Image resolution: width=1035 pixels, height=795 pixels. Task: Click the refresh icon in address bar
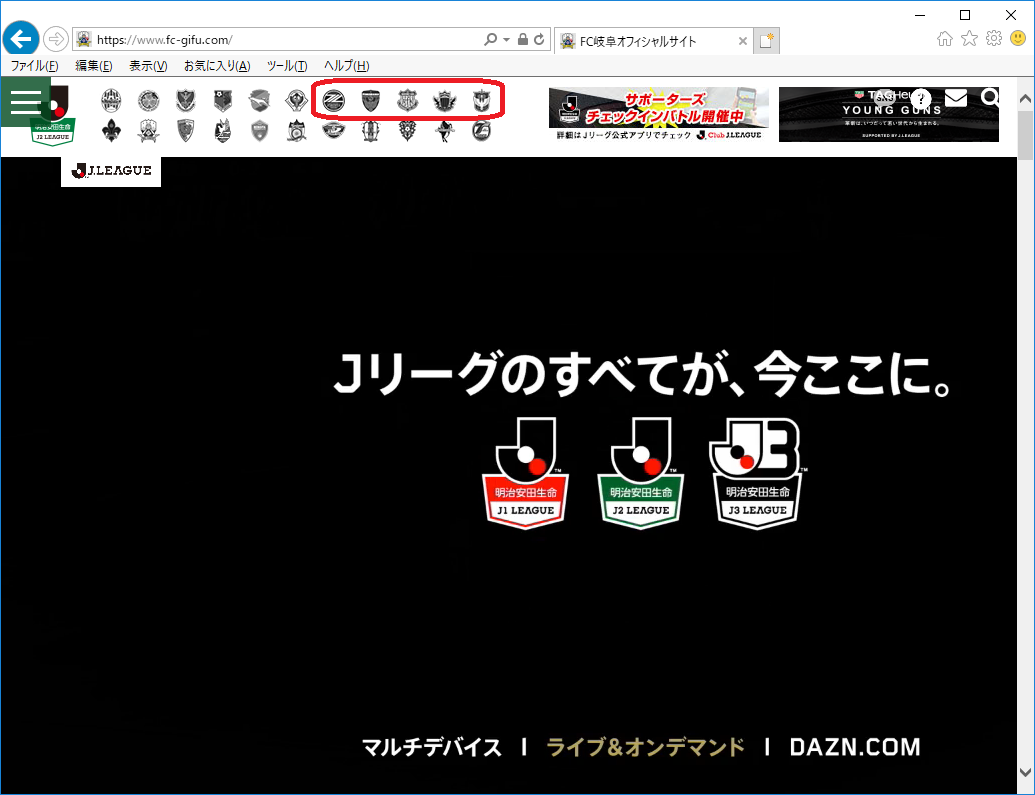pyautogui.click(x=540, y=40)
